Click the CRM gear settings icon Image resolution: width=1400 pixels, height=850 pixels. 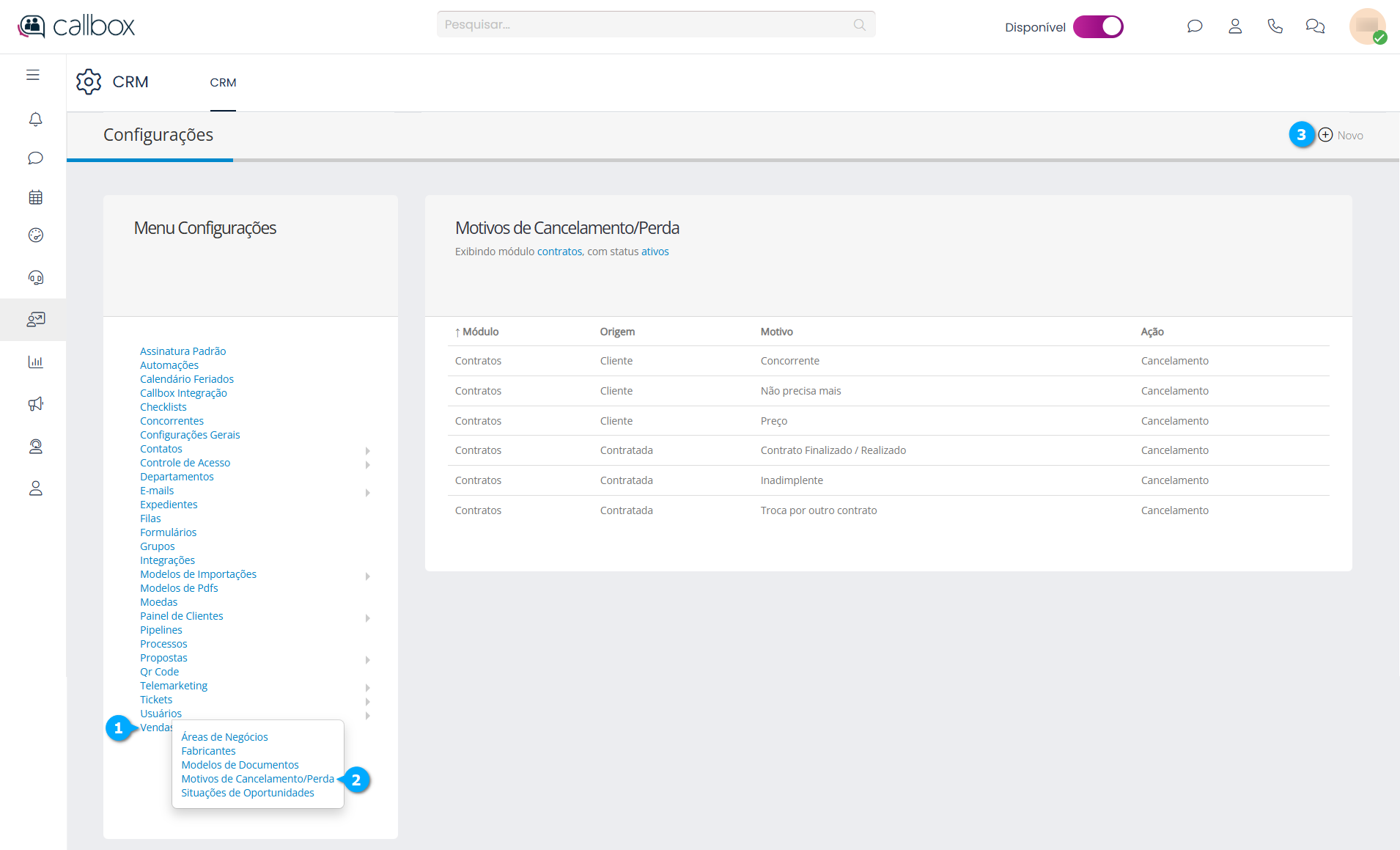89,81
